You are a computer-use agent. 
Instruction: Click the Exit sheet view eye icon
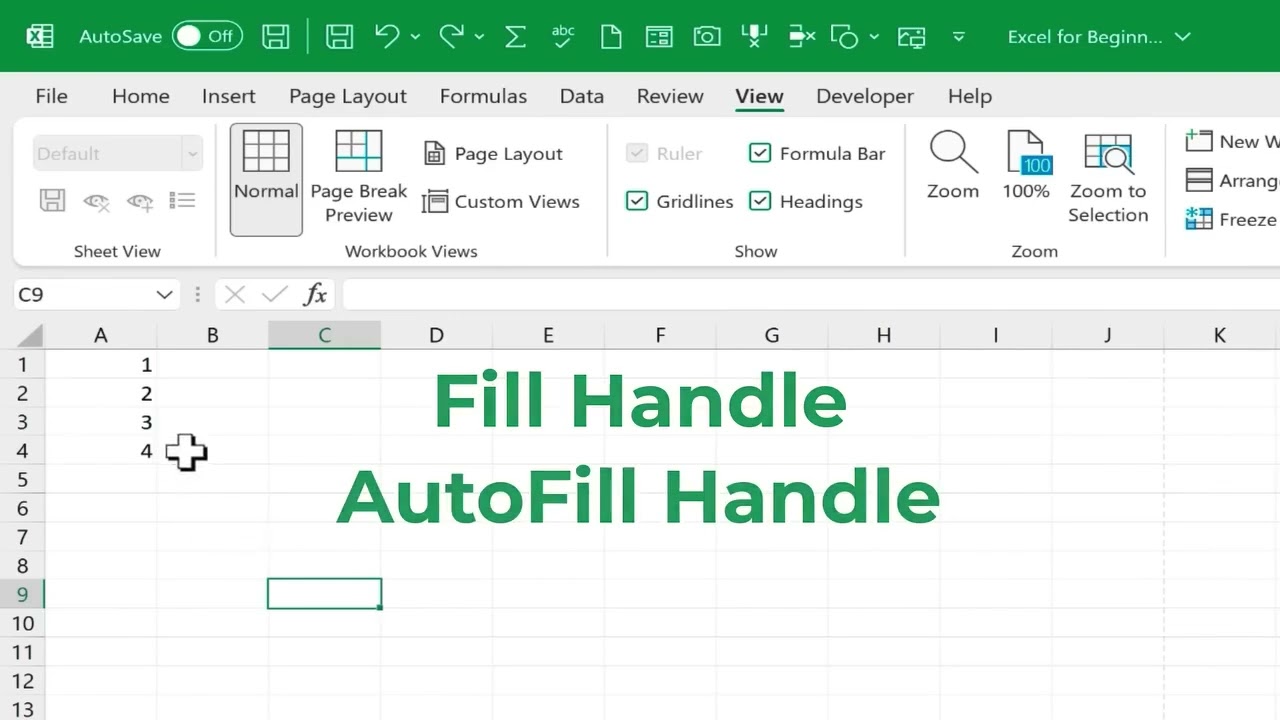[x=96, y=201]
